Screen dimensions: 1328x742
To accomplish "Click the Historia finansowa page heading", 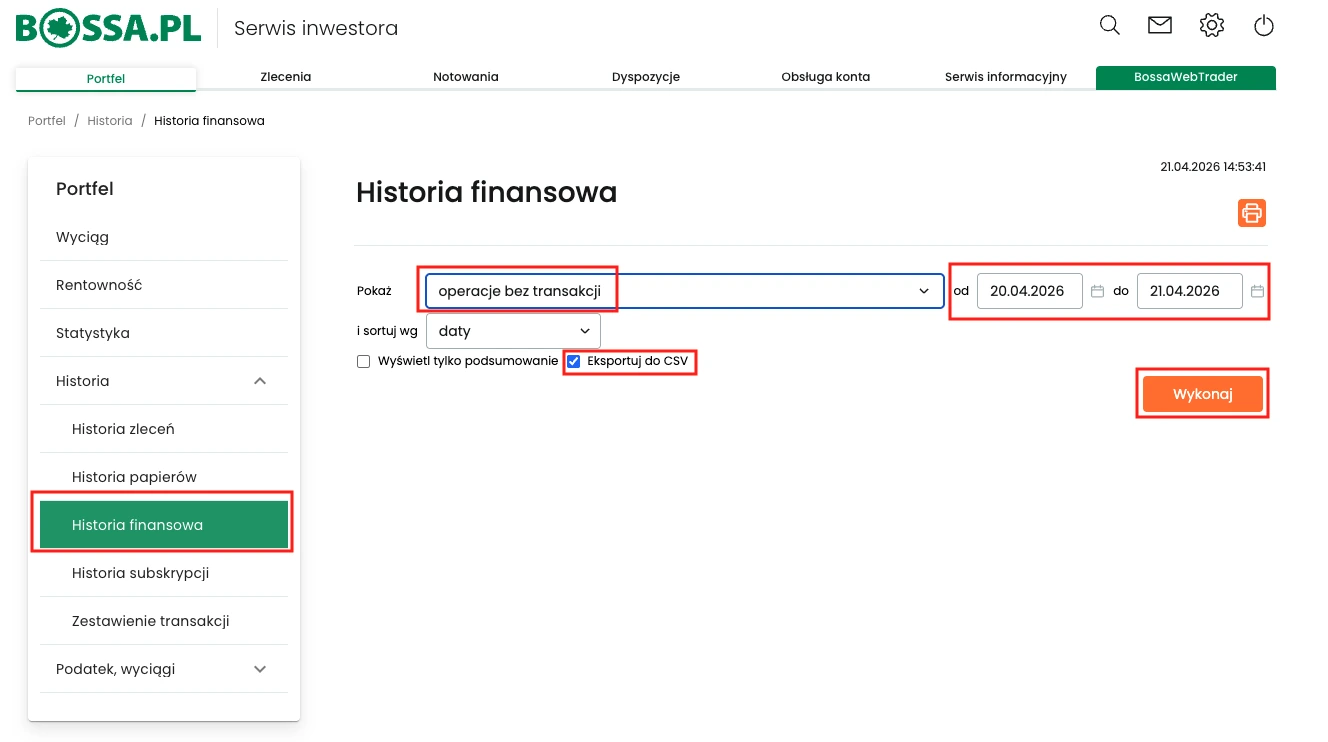I will [486, 192].
